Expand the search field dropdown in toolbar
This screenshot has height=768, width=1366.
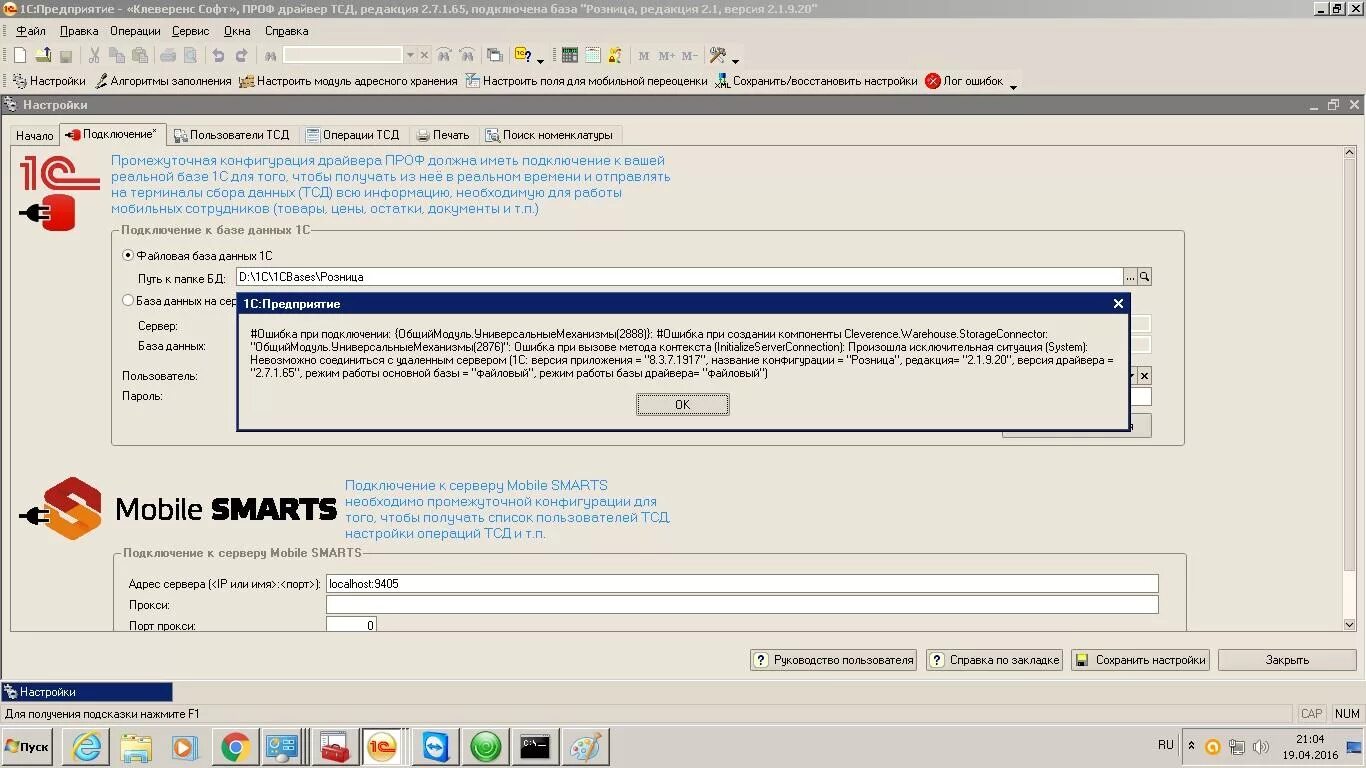[x=410, y=55]
